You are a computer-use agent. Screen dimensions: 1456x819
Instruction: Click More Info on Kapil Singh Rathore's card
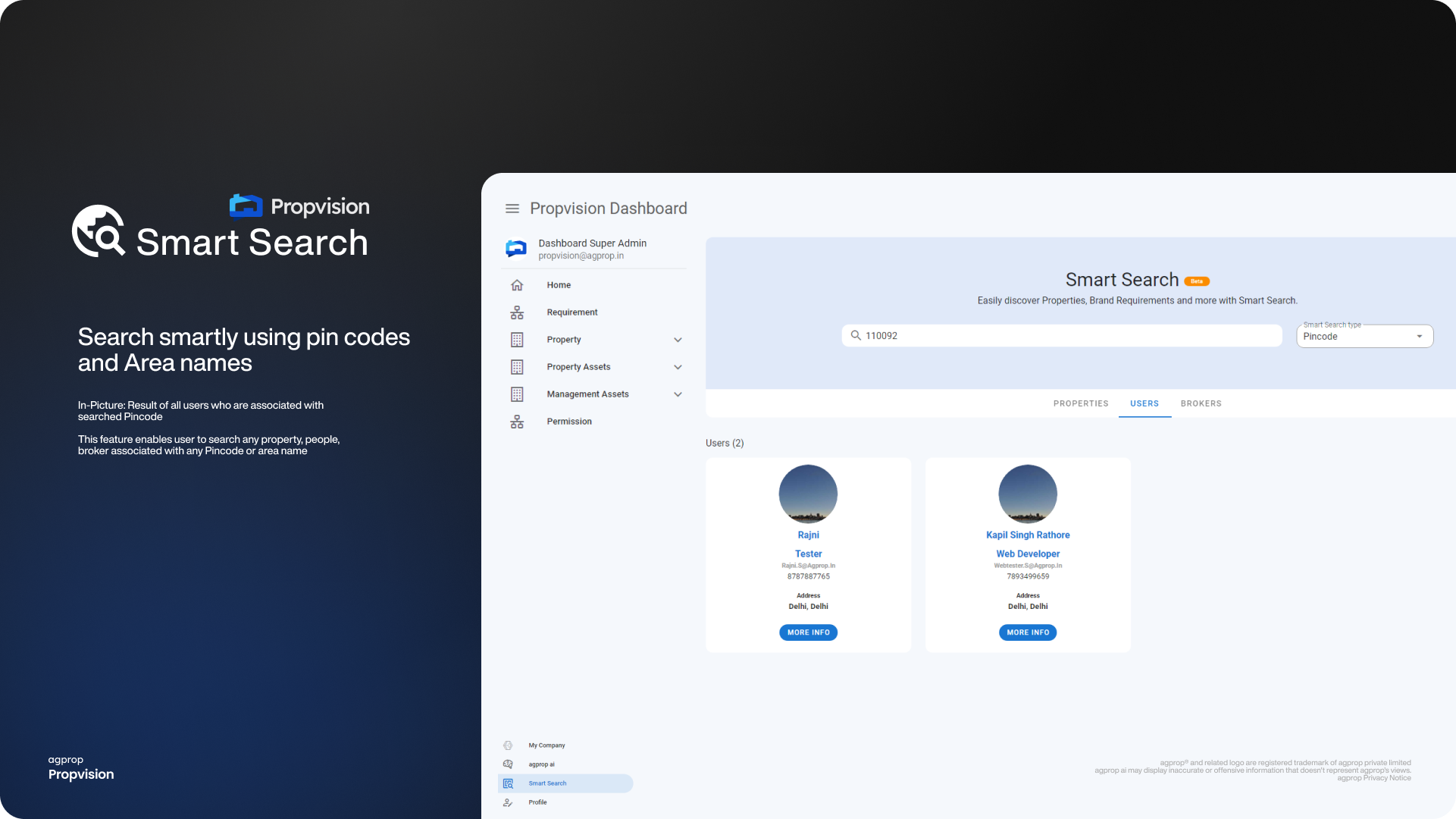coord(1028,632)
